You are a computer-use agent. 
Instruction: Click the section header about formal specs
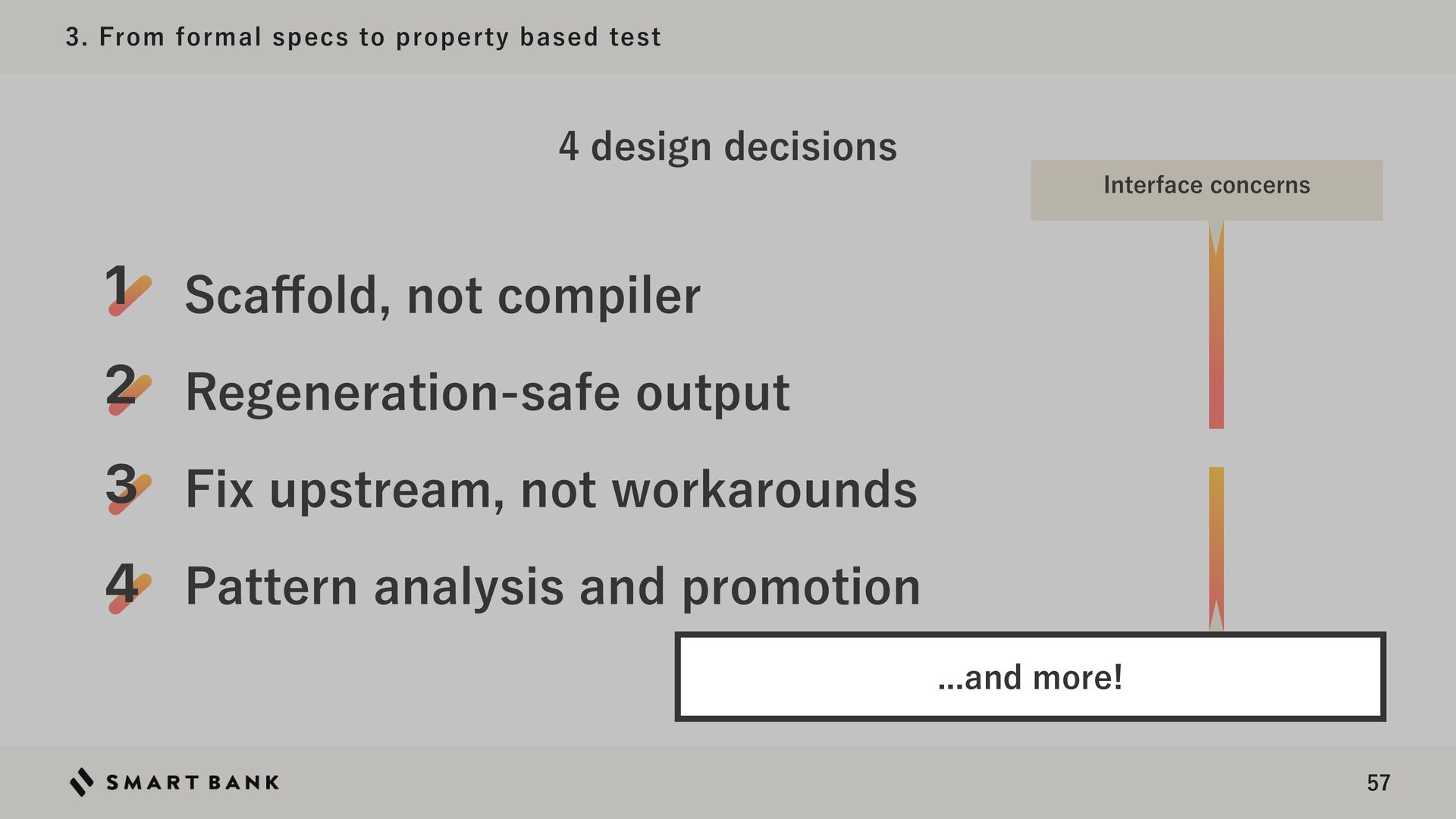(363, 36)
